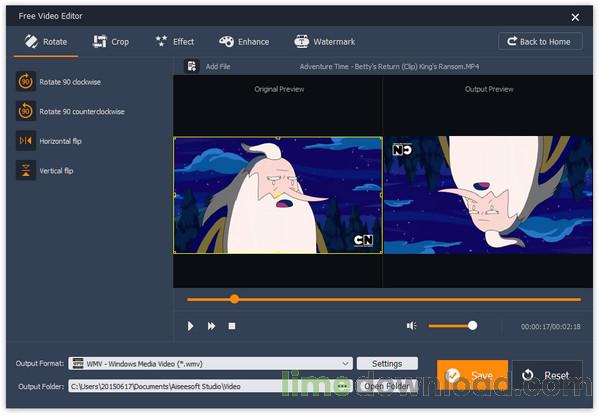Click the Watermark tab icon
The image size is (599, 415).
coord(301,41)
